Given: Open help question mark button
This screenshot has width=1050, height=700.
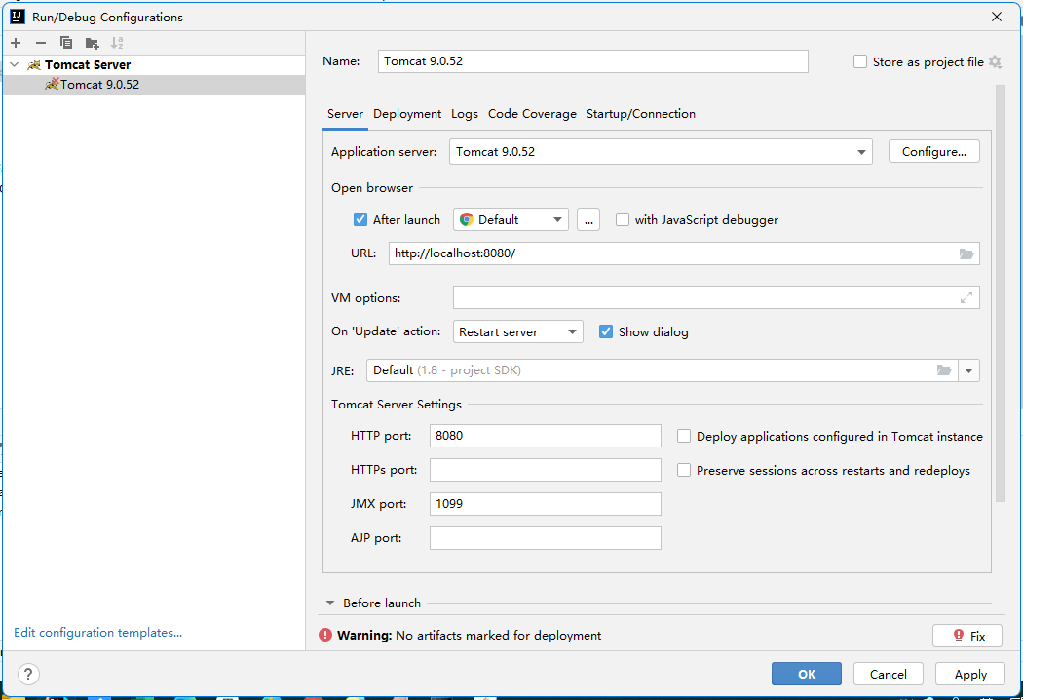Looking at the screenshot, I should point(28,675).
